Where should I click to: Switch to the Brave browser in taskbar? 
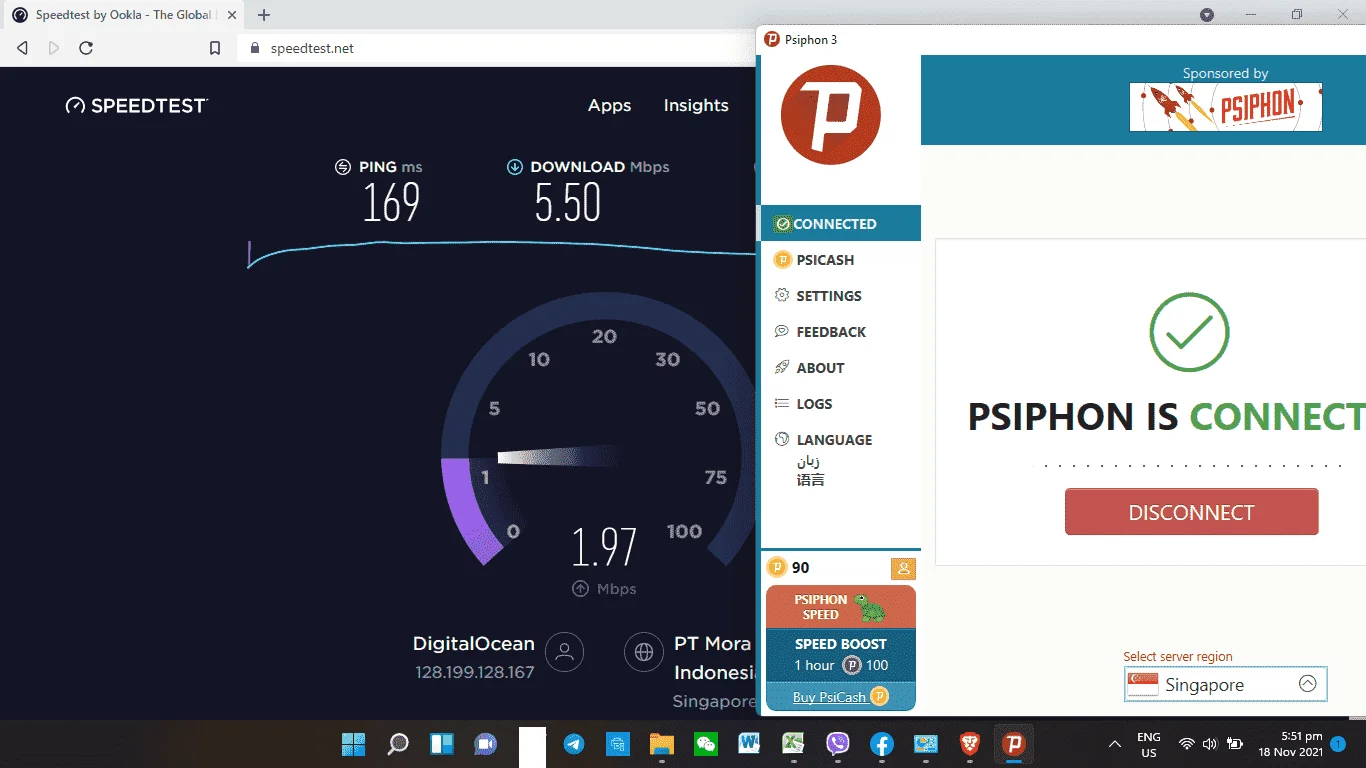[x=970, y=744]
